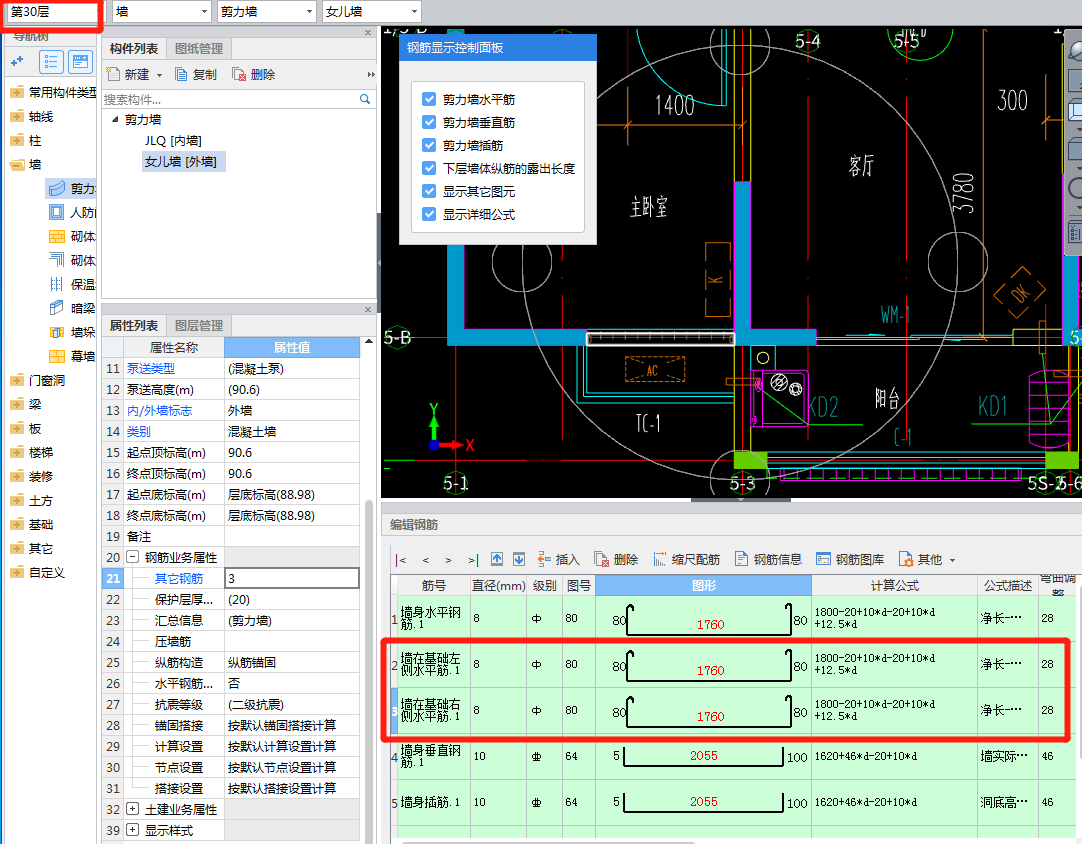Click the search component input field
This screenshot has width=1082, height=844.
click(230, 99)
